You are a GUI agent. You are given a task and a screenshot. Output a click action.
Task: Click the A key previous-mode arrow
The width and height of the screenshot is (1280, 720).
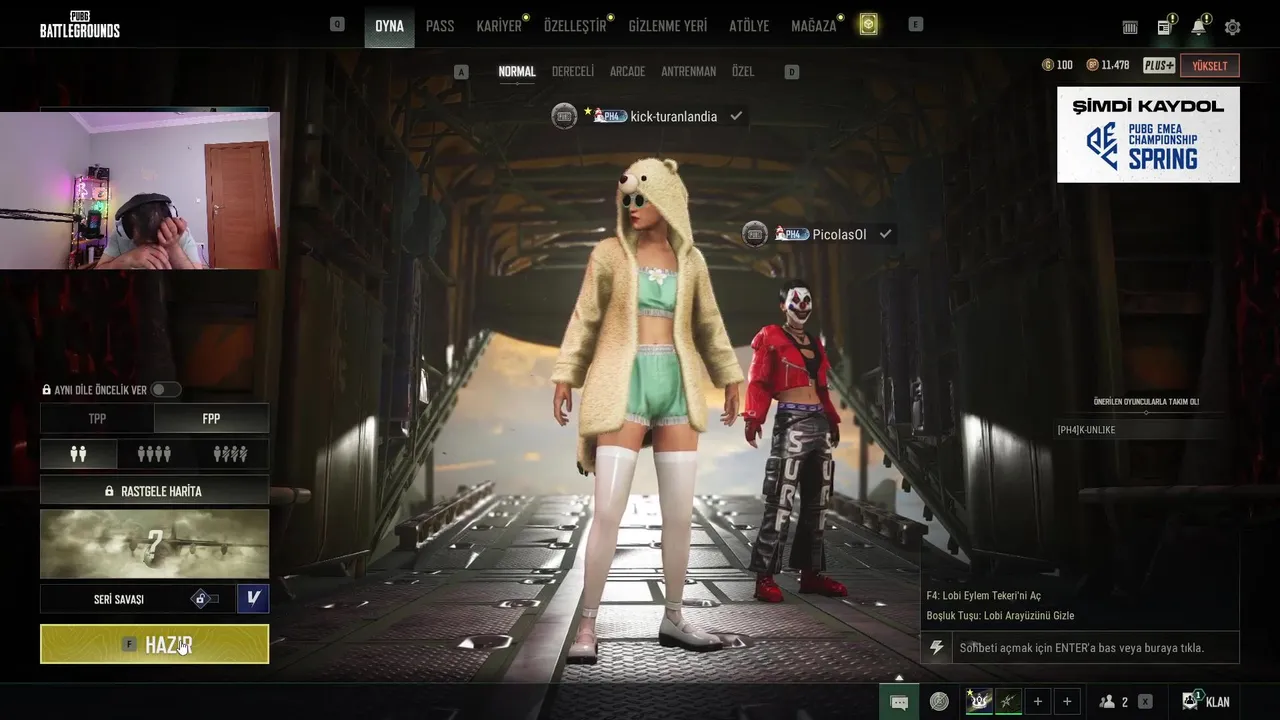point(461,72)
